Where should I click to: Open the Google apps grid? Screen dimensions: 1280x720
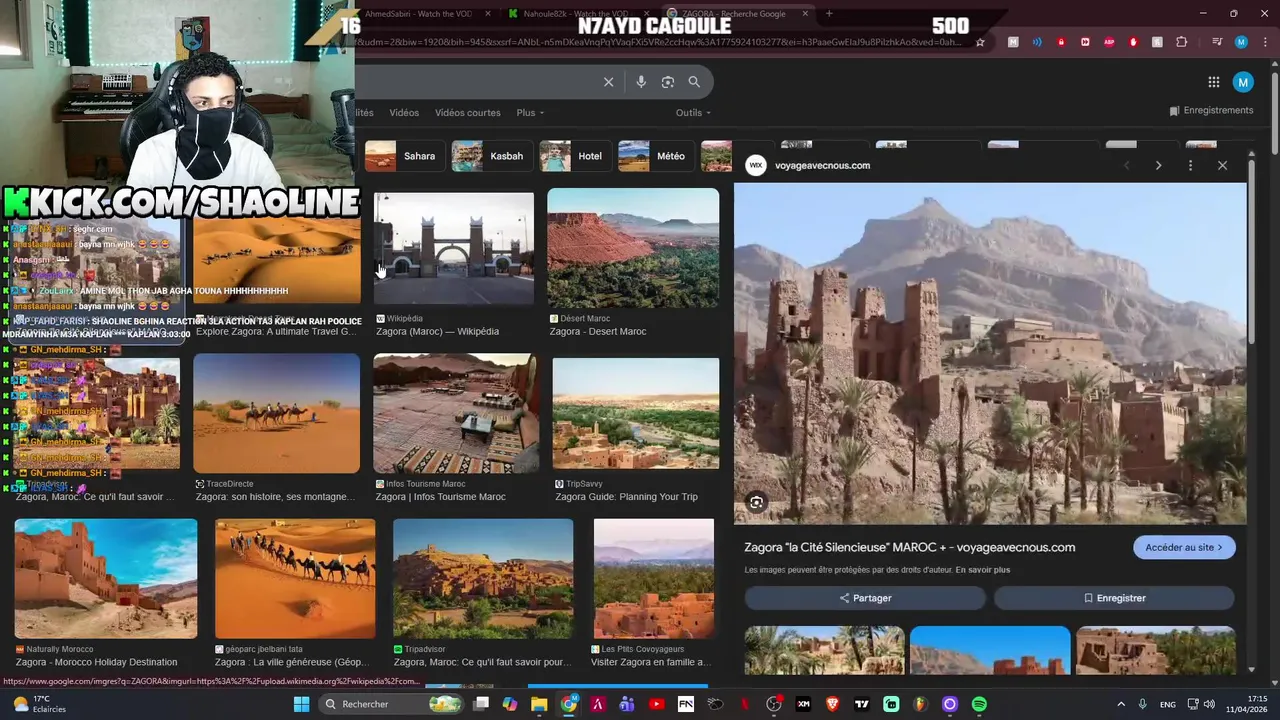coord(1213,82)
